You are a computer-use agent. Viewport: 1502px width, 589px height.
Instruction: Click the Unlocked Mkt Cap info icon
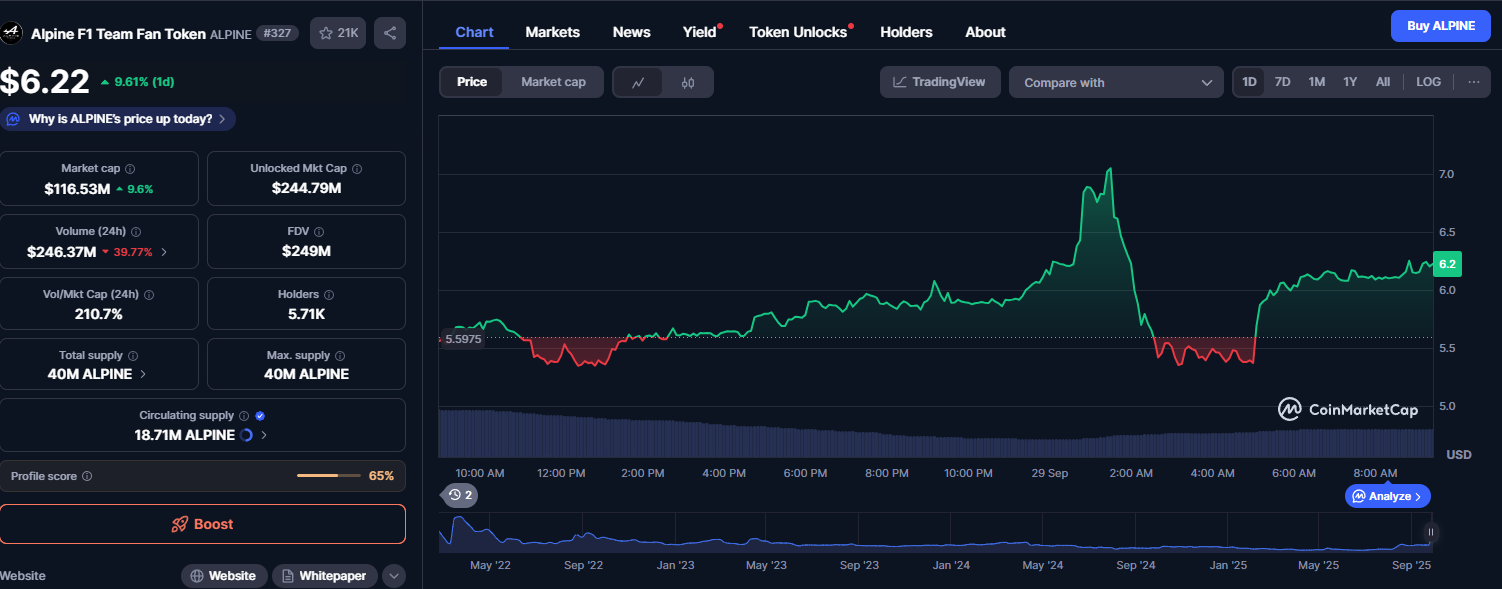pos(357,169)
